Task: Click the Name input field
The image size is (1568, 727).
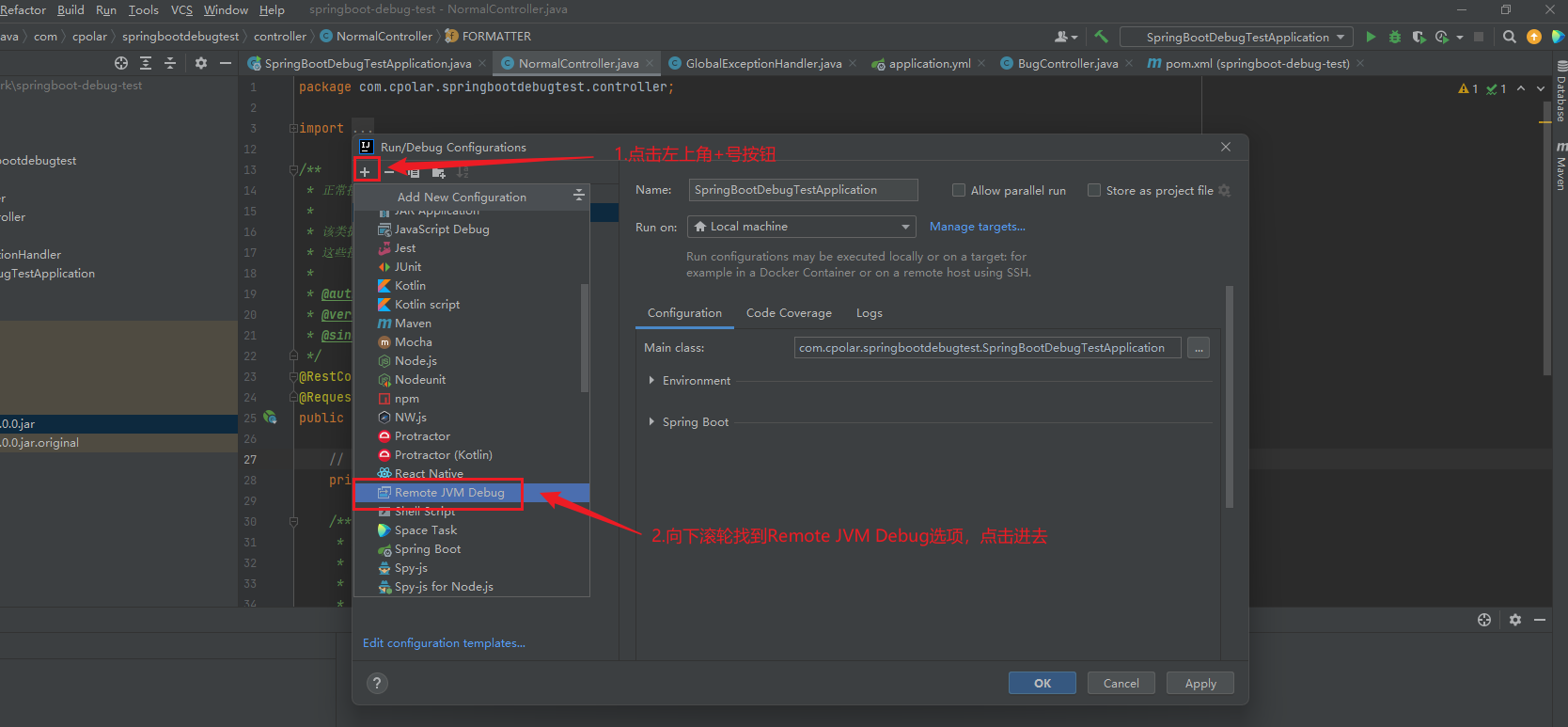Action: click(x=803, y=190)
